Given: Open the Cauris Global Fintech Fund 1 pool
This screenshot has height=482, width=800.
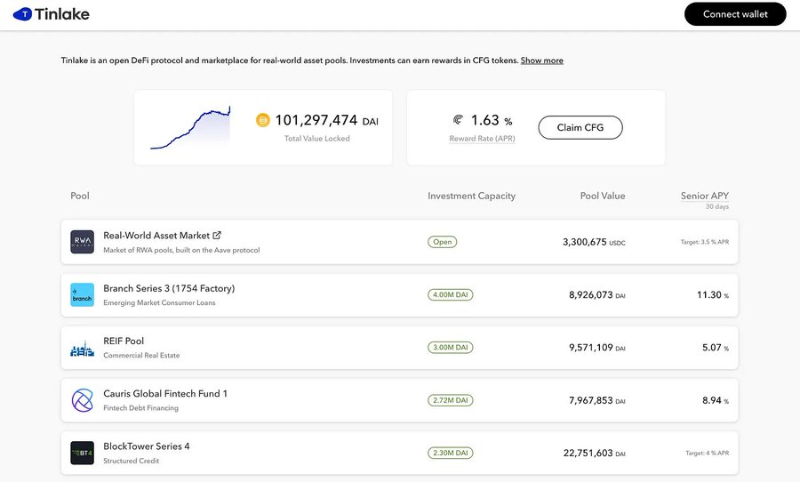Looking at the screenshot, I should click(399, 400).
